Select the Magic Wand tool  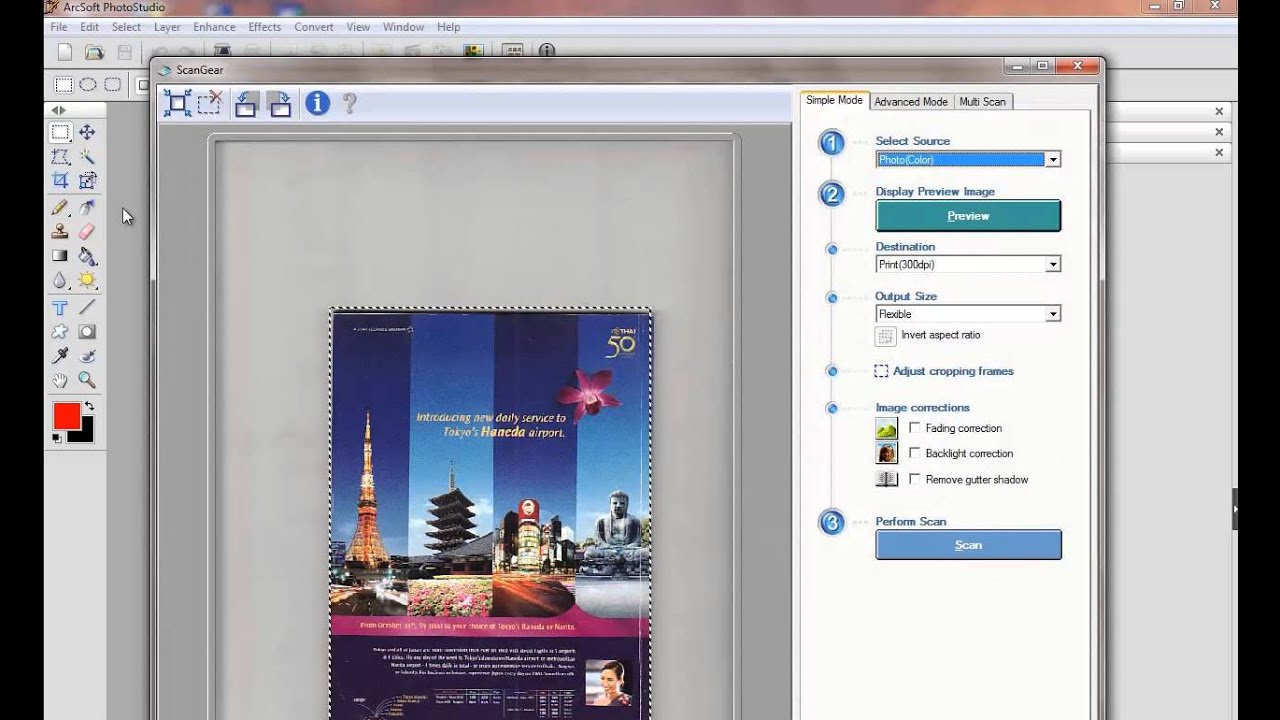pos(87,157)
